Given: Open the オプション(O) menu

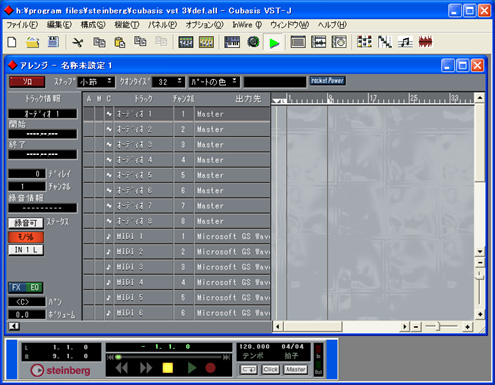Looking at the screenshot, I should [204, 25].
